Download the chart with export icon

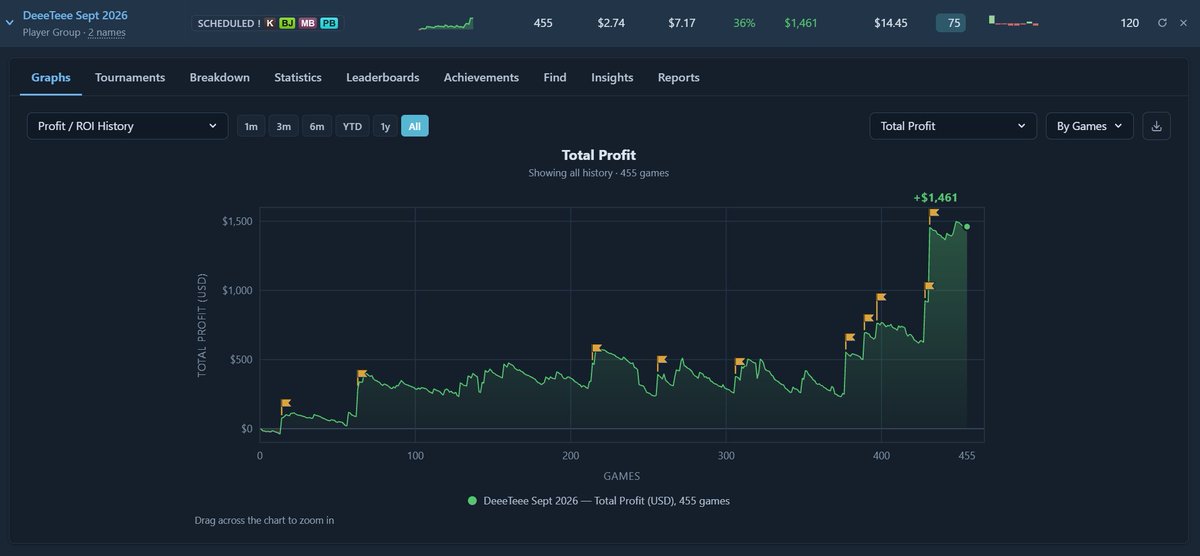pos(1157,126)
